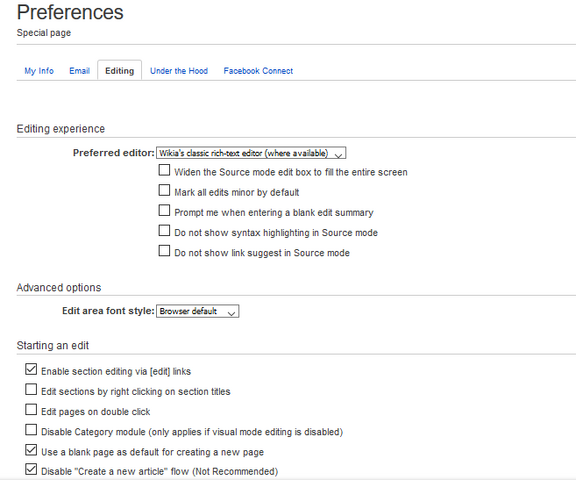Click the Editing experience section heading
The width and height of the screenshot is (576, 480).
pyautogui.click(x=61, y=129)
